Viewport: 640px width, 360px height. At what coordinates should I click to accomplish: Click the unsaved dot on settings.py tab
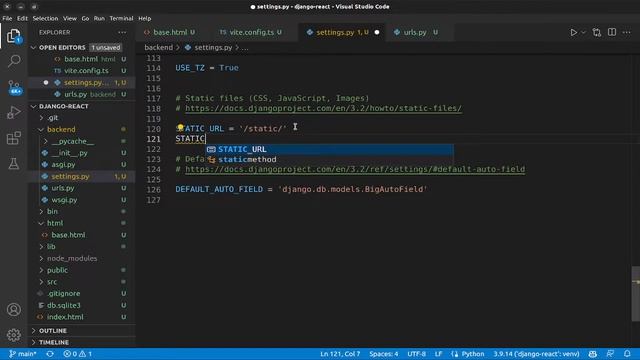377,32
